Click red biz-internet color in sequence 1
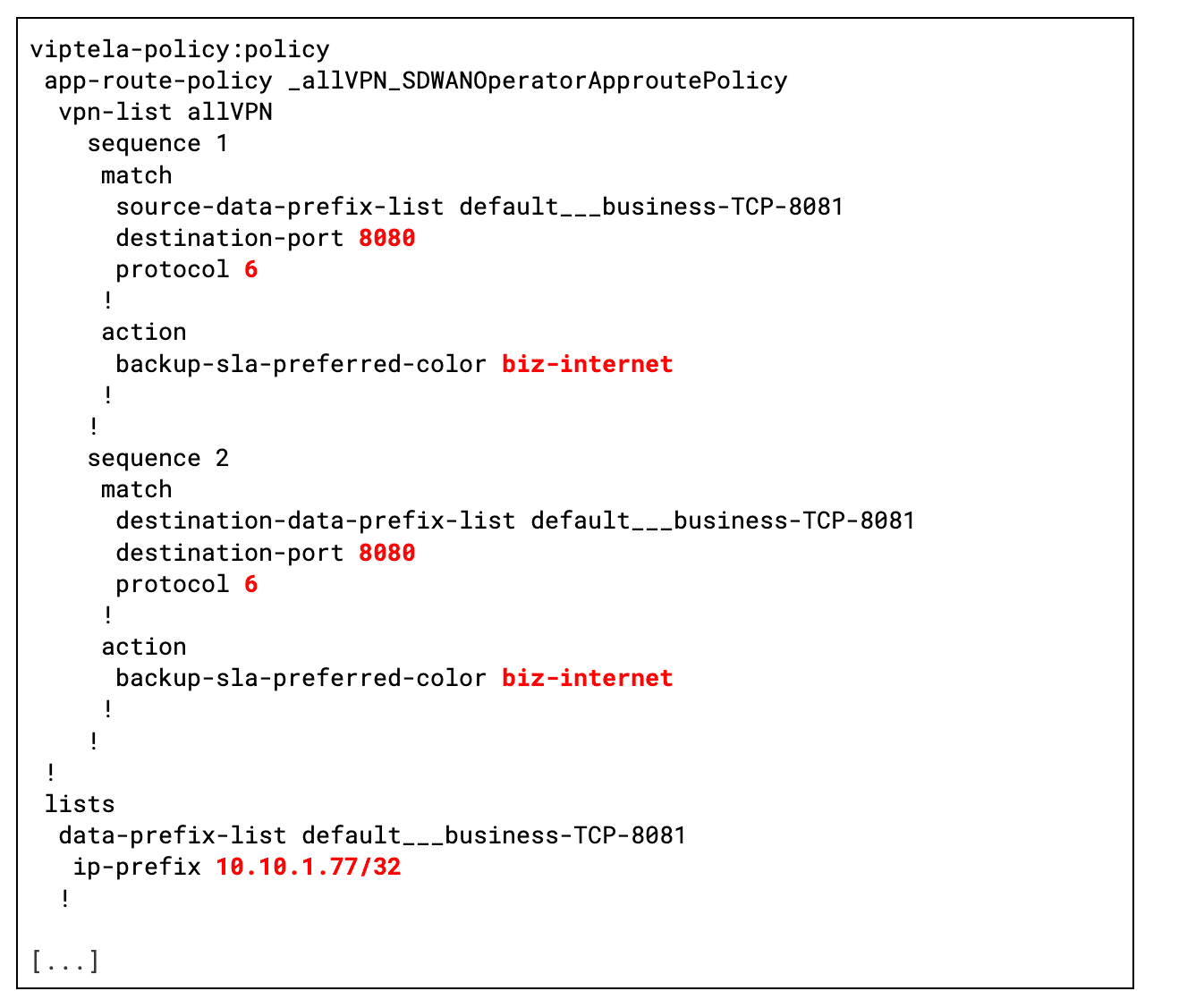Viewport: 1204px width, 991px height. pos(587,364)
